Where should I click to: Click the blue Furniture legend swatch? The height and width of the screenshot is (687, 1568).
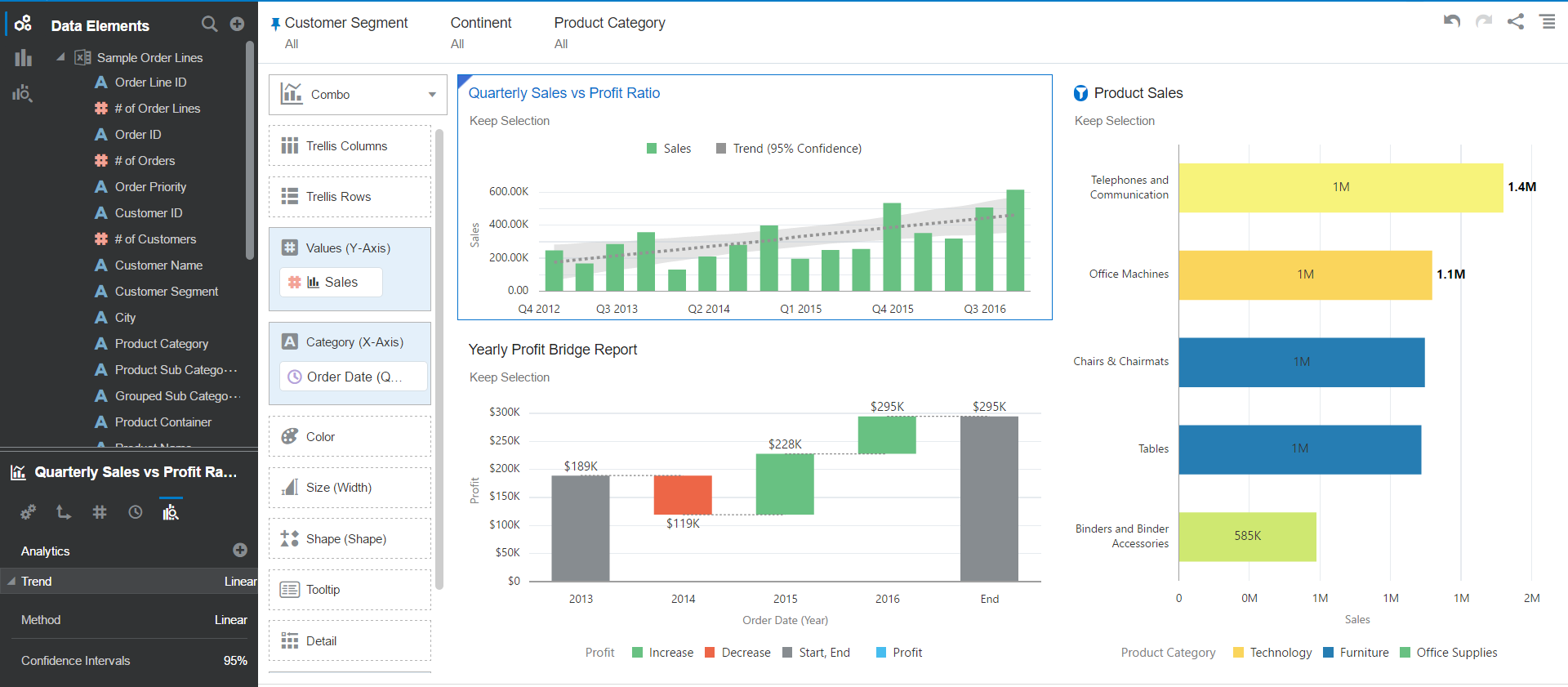click(1328, 653)
